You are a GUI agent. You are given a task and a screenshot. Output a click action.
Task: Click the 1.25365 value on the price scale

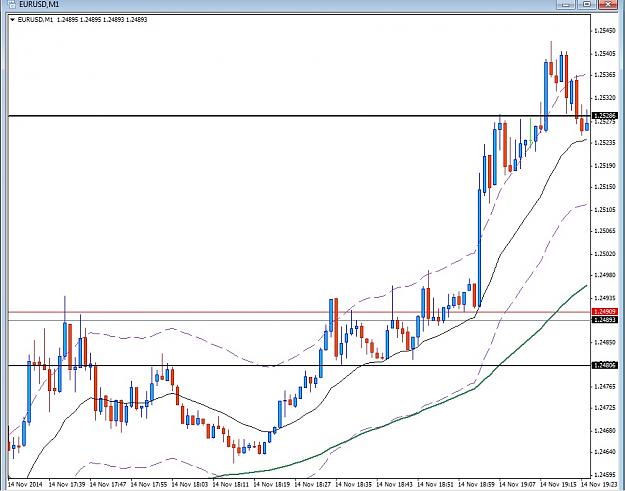pos(605,75)
